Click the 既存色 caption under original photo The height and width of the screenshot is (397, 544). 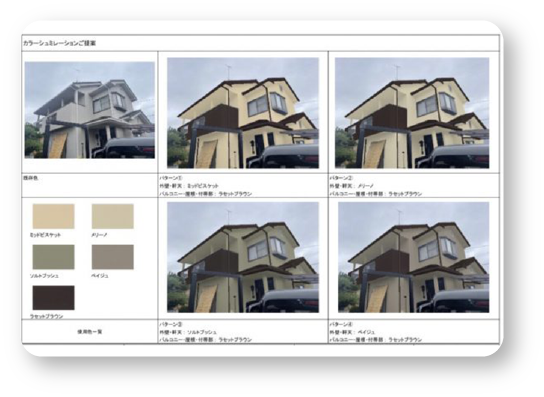[x=31, y=178]
